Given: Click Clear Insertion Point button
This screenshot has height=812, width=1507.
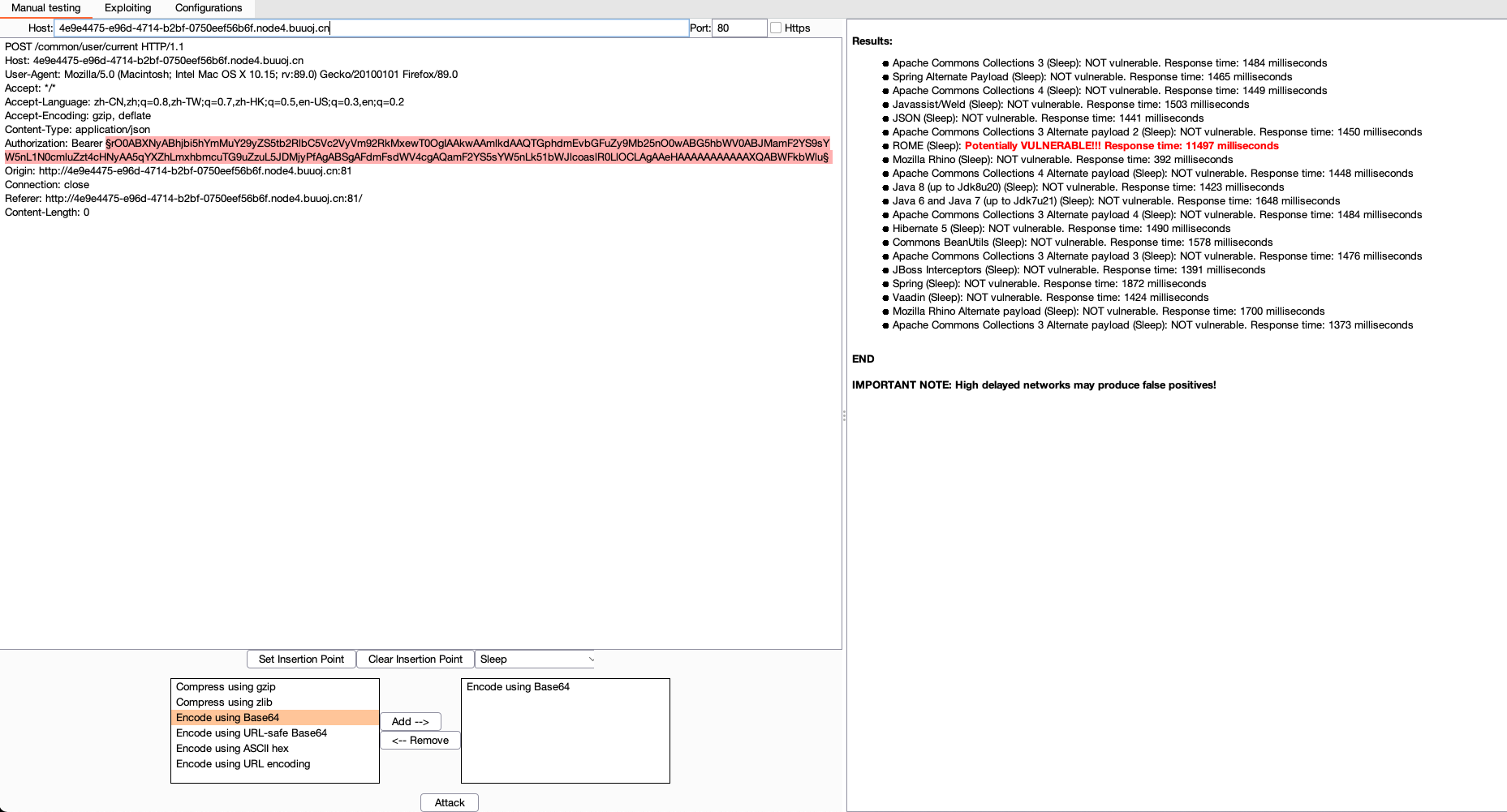Looking at the screenshot, I should [x=416, y=659].
